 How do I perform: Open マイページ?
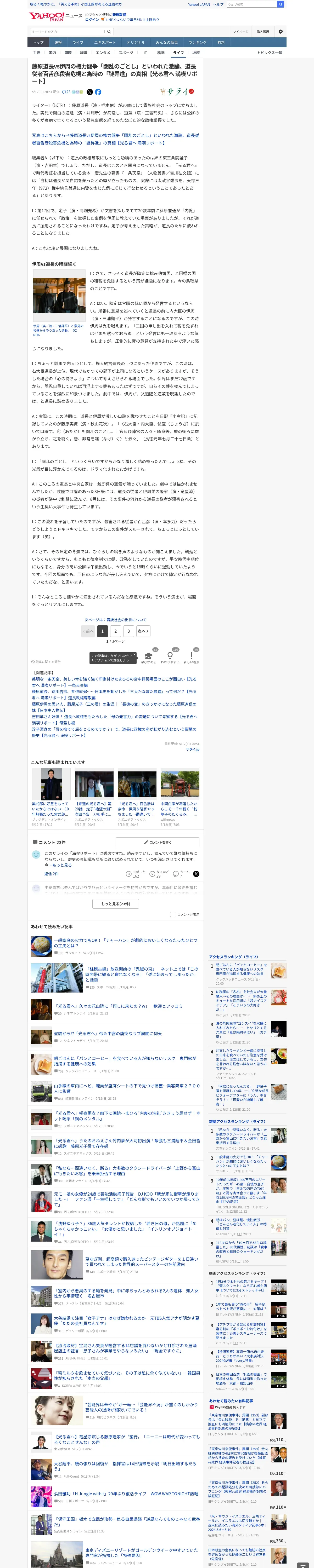click(240, 32)
